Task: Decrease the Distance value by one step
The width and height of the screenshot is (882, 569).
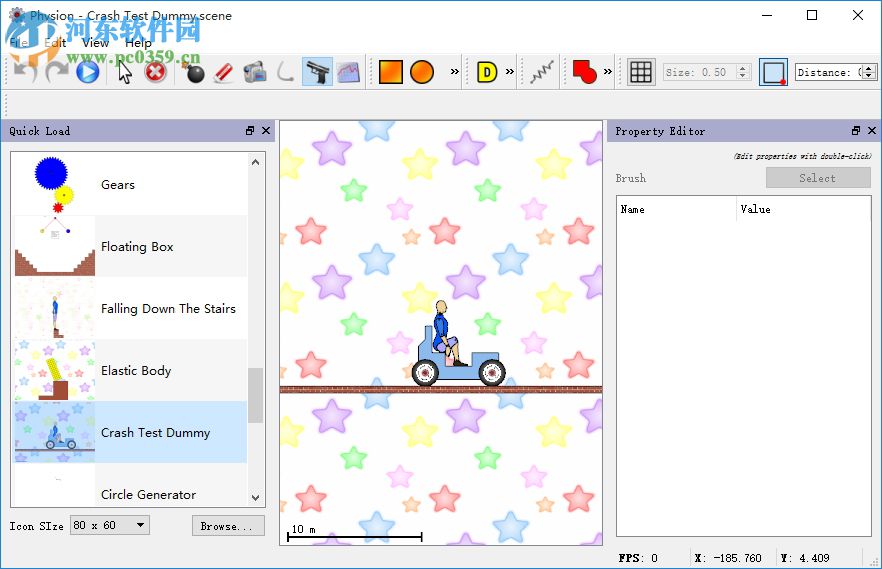Action: point(869,76)
